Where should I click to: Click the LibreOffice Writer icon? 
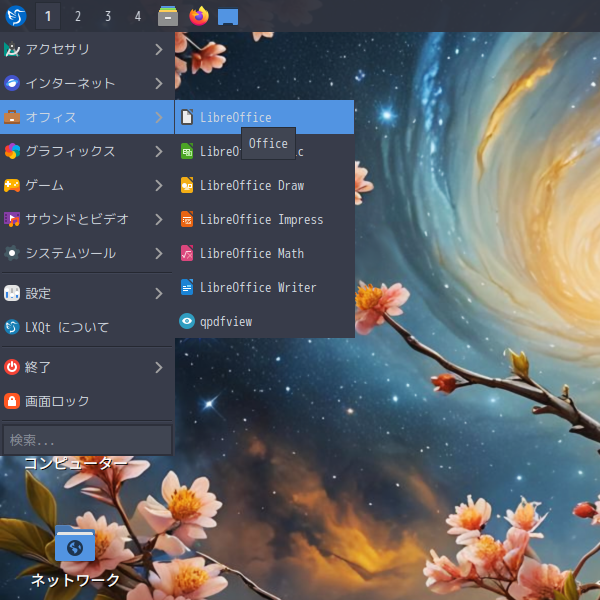click(187, 287)
